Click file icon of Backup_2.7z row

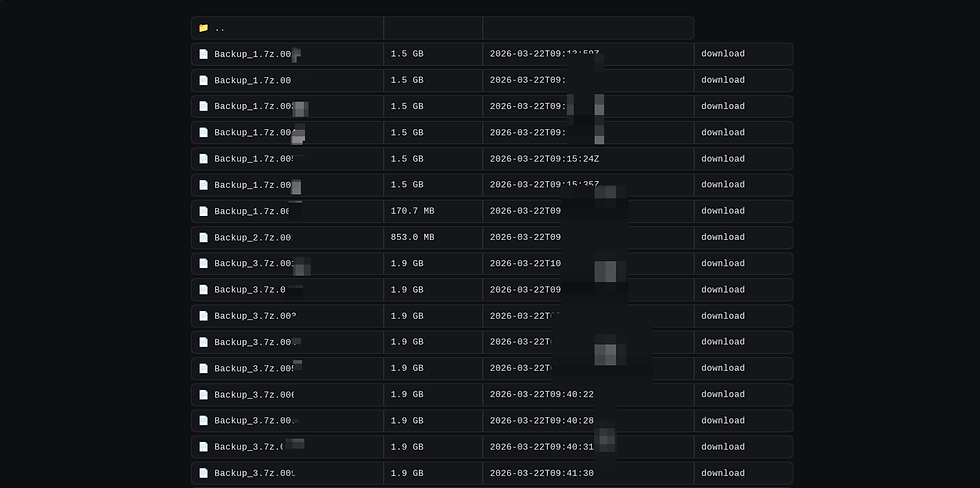pos(203,237)
